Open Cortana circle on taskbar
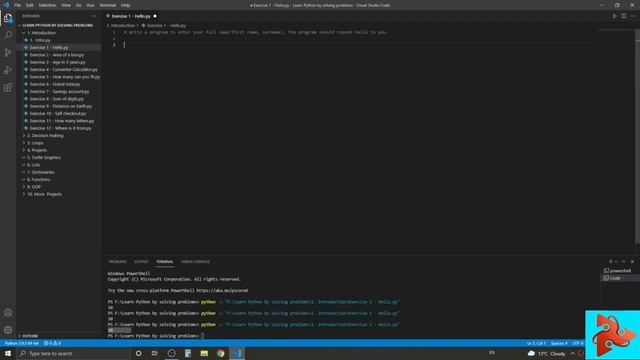 pos(139,353)
